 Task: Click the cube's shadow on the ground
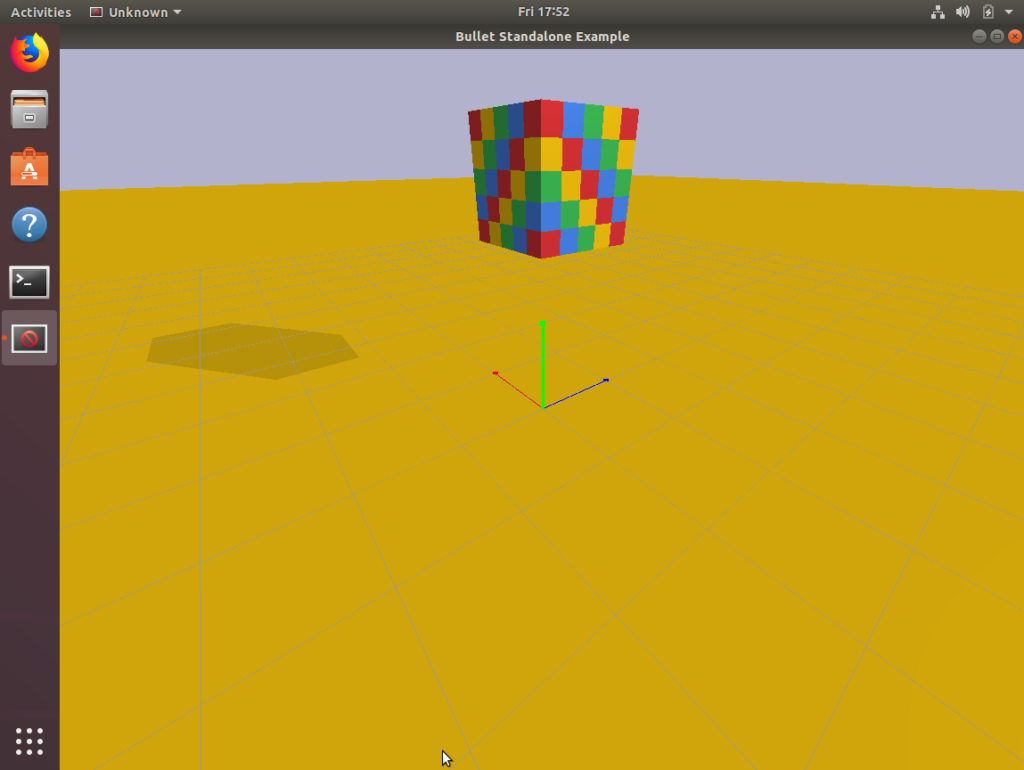252,350
